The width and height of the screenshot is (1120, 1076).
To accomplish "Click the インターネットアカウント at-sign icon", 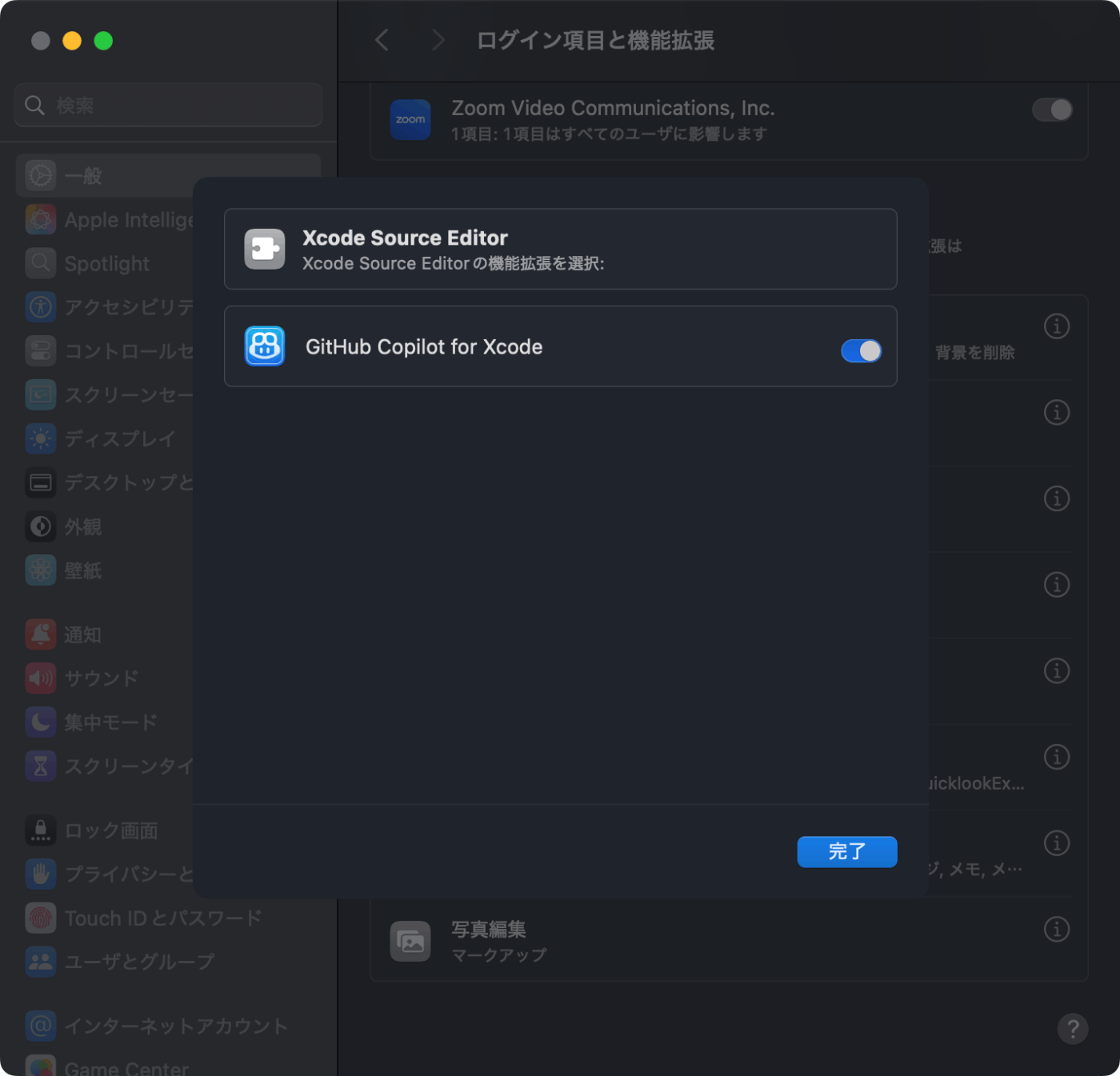I will pos(41,1026).
